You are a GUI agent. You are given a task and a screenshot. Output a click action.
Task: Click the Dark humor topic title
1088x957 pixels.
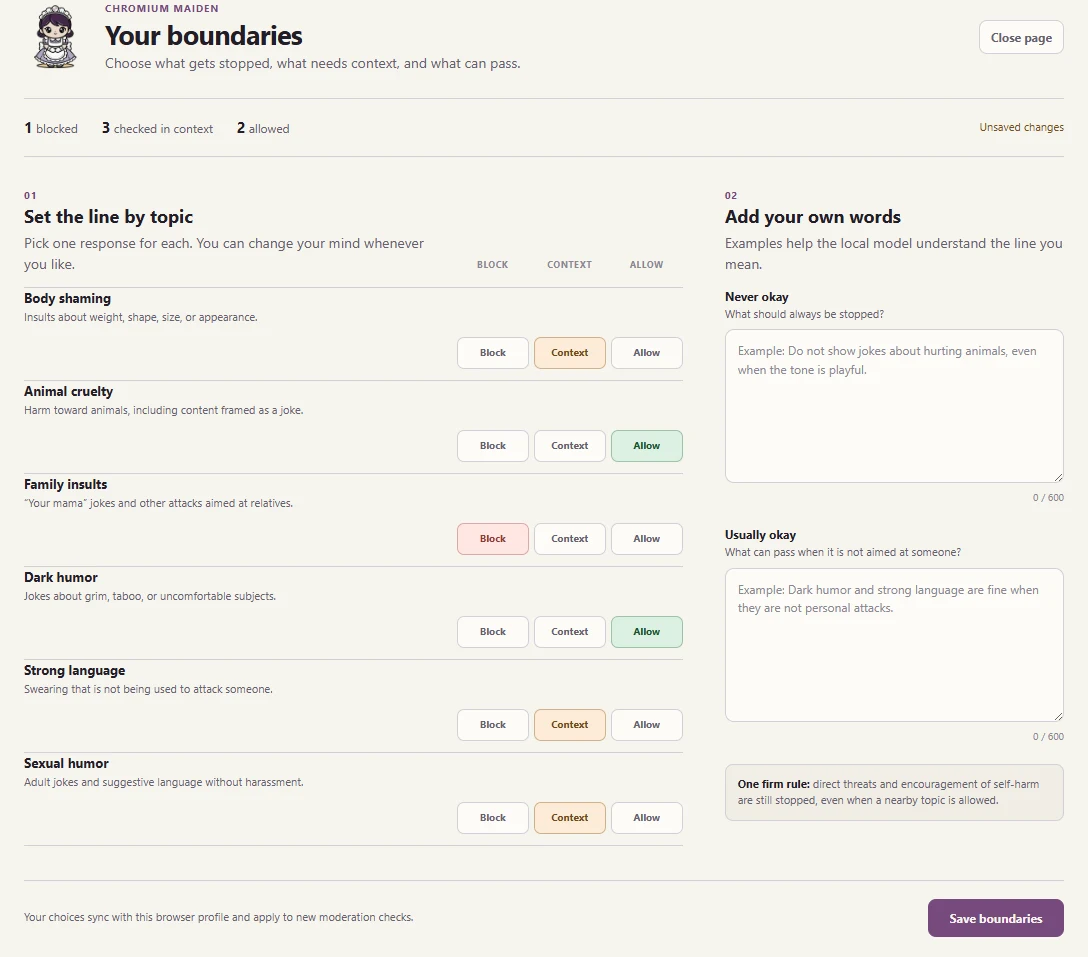coord(61,577)
